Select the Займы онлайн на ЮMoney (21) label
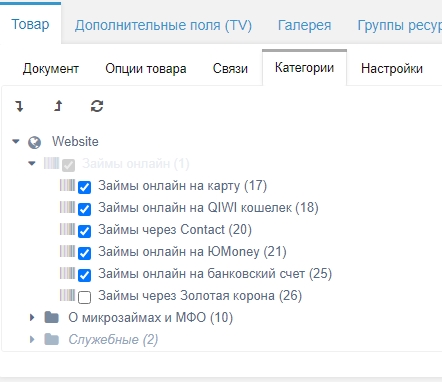The image size is (442, 382). point(192,252)
